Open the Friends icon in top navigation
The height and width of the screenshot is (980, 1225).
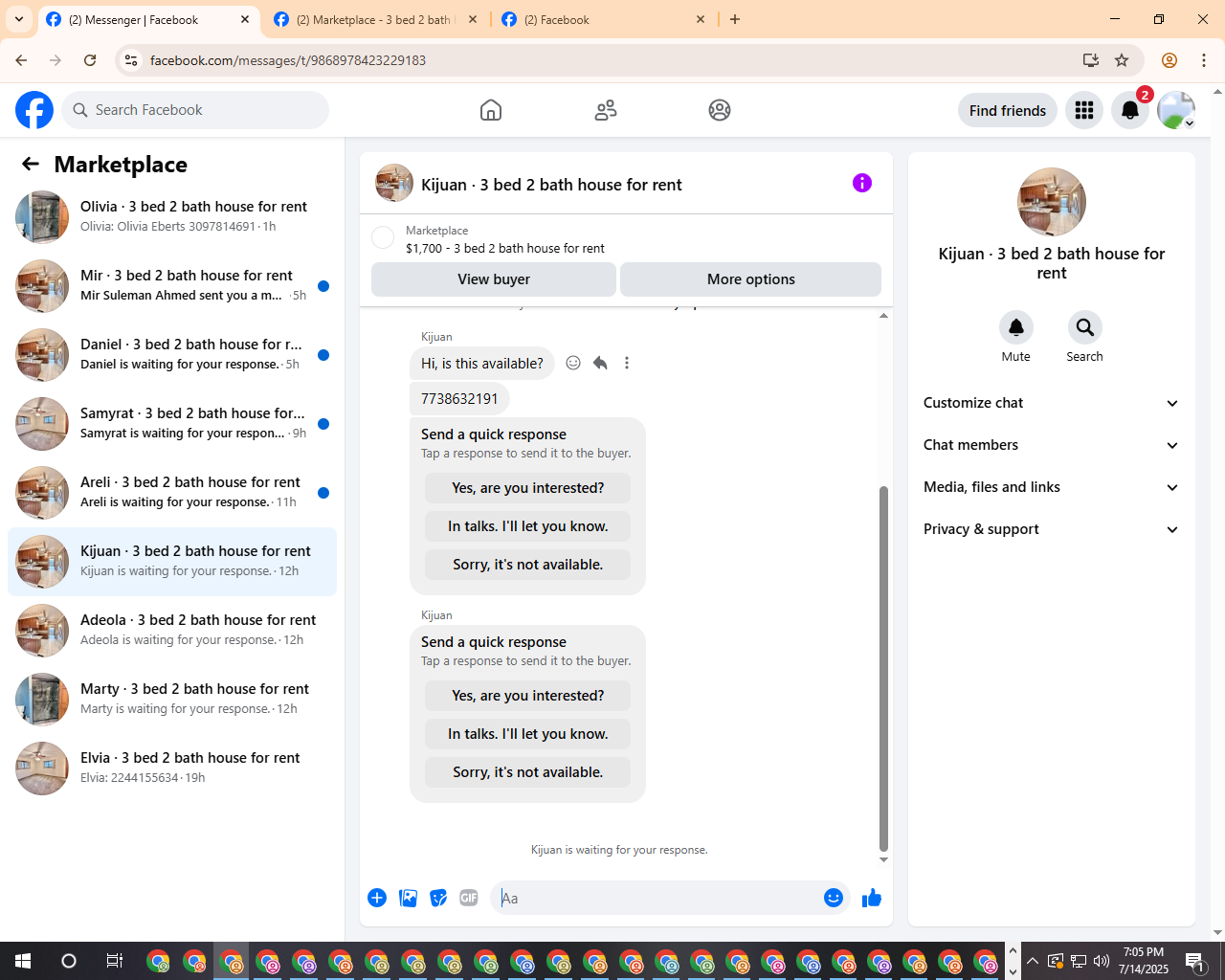click(606, 110)
